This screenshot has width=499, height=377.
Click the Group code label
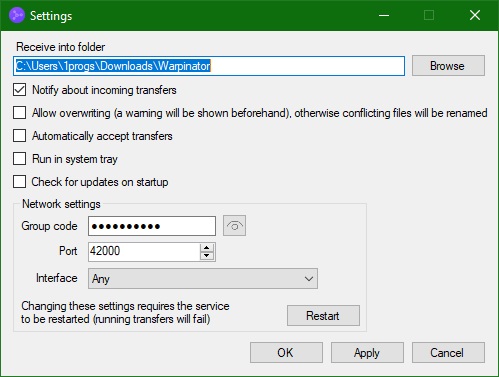click(x=49, y=226)
